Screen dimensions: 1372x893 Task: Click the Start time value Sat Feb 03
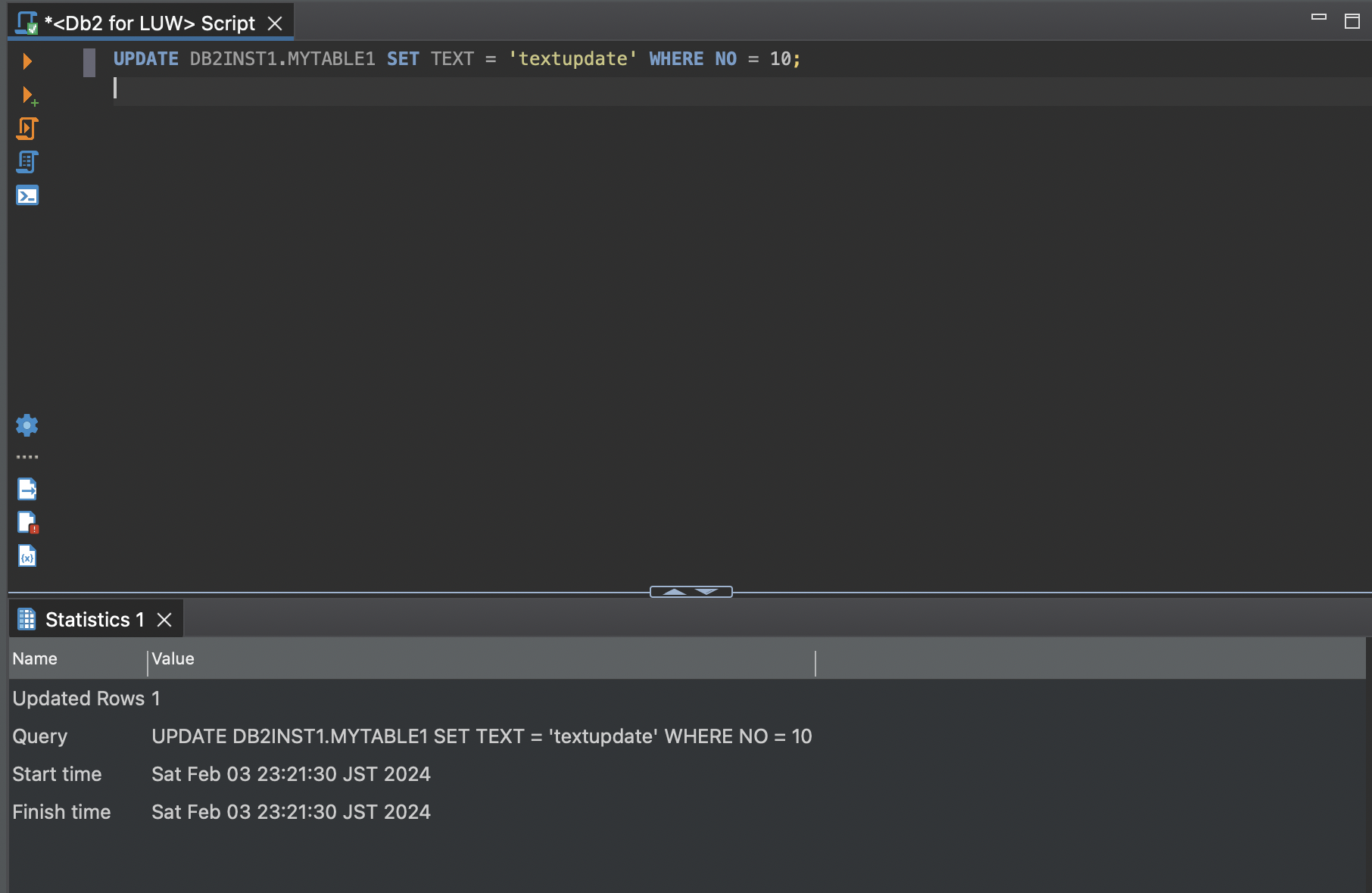[x=291, y=774]
